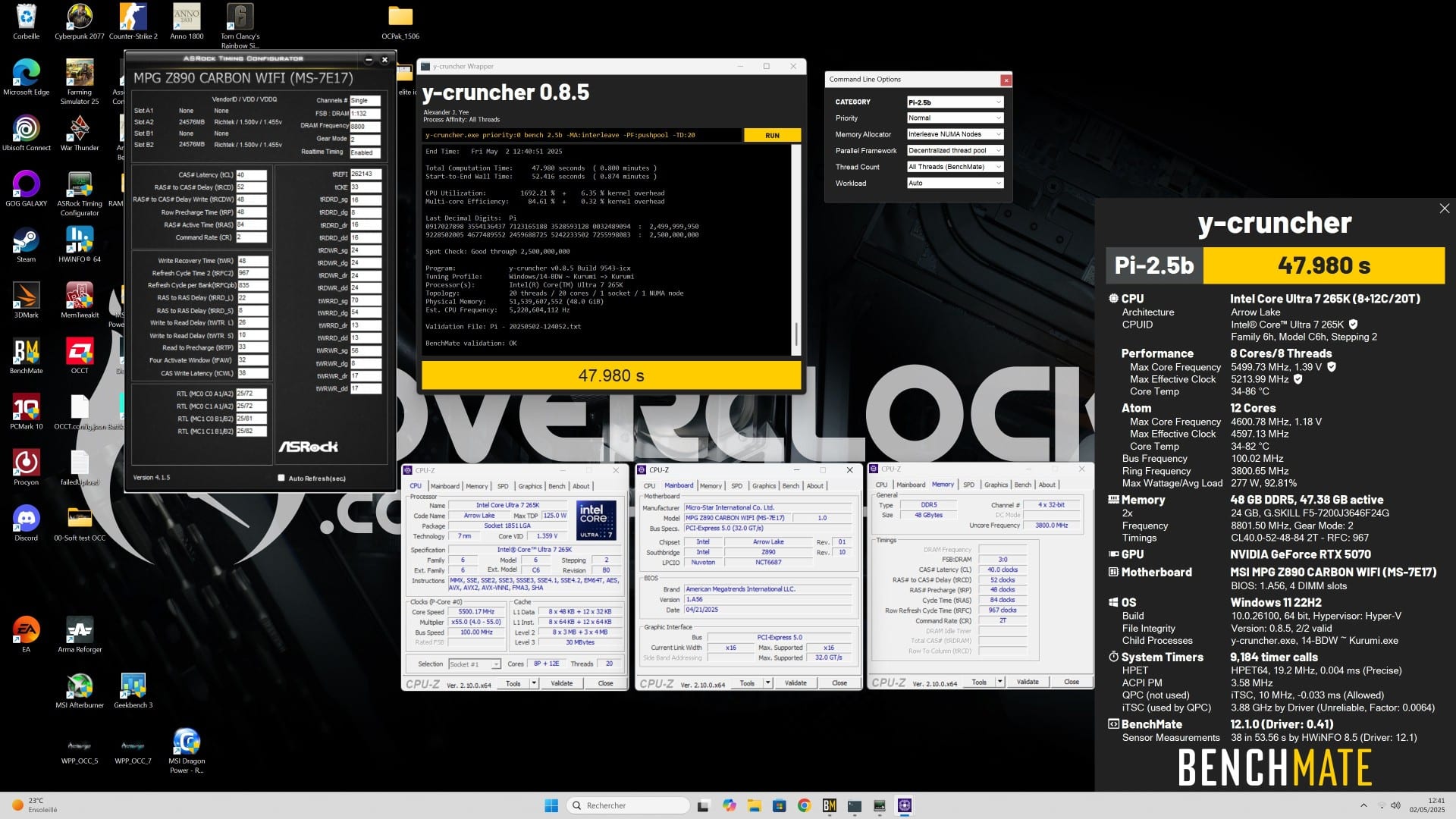Open the CATEGORY dropdown showing Pi-2.5b
Image resolution: width=1456 pixels, height=819 pixels.
[x=955, y=102]
